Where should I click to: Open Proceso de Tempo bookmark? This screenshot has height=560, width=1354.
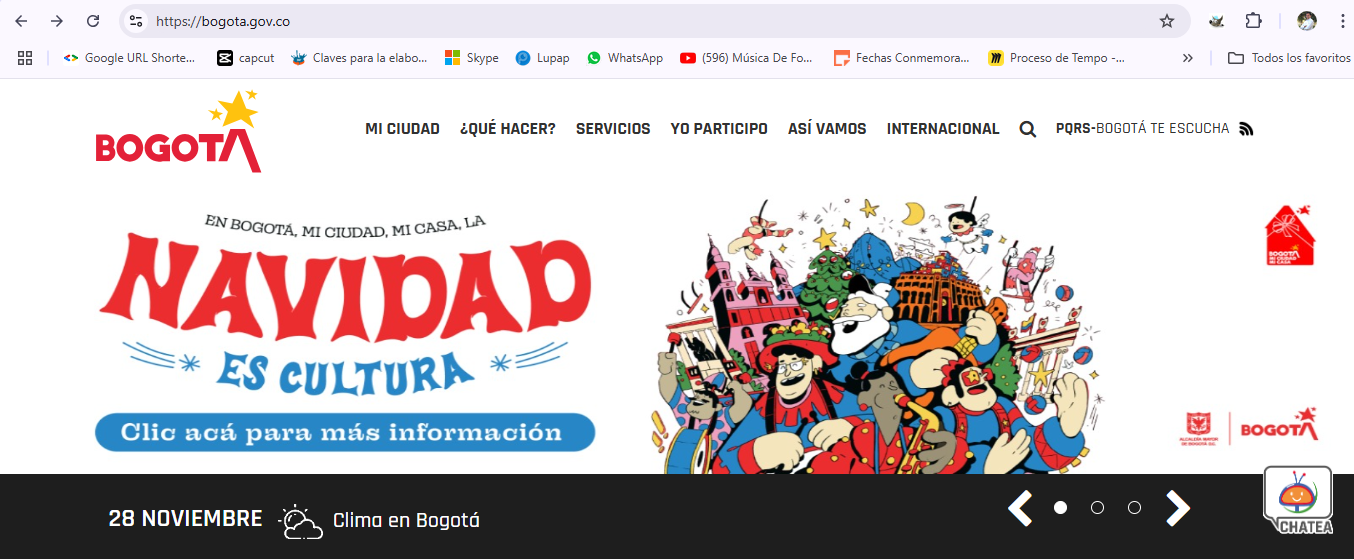[1055, 58]
